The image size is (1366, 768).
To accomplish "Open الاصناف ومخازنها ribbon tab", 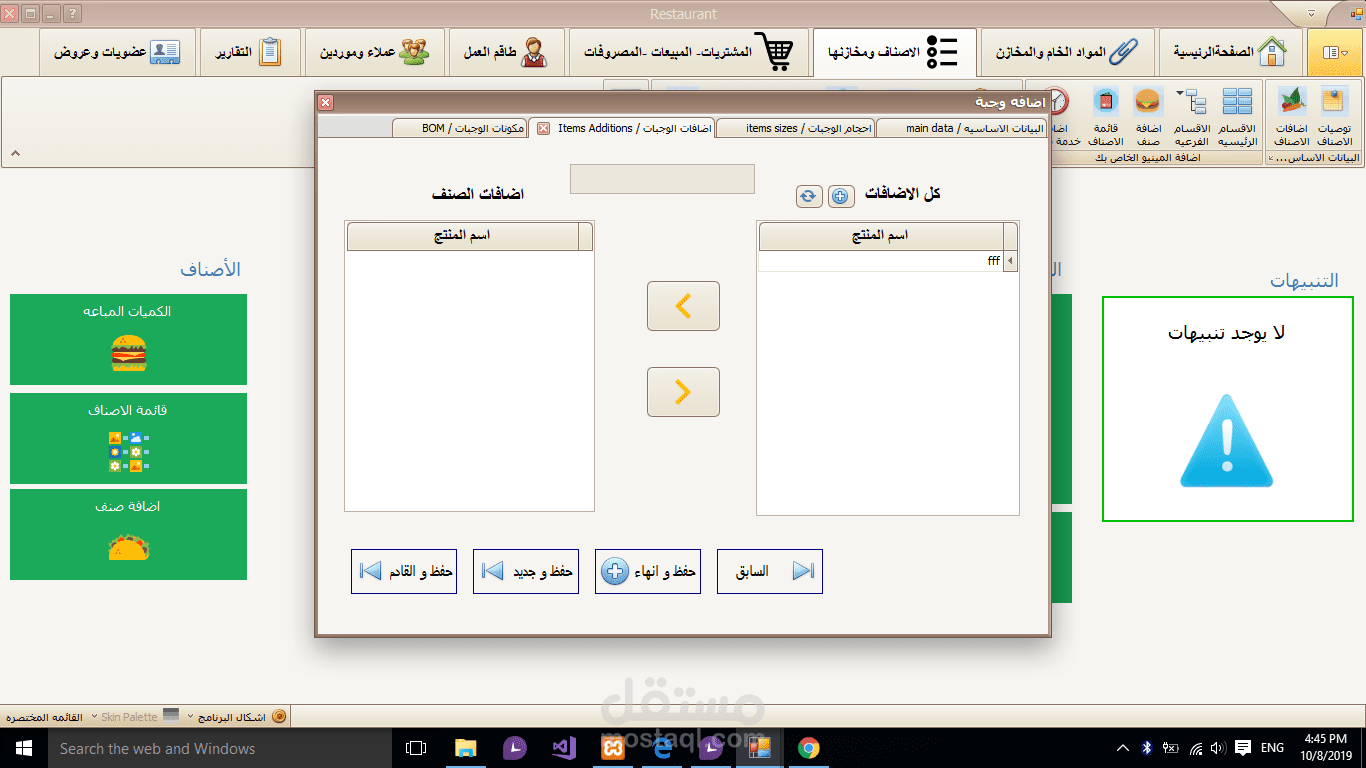I will (894, 52).
